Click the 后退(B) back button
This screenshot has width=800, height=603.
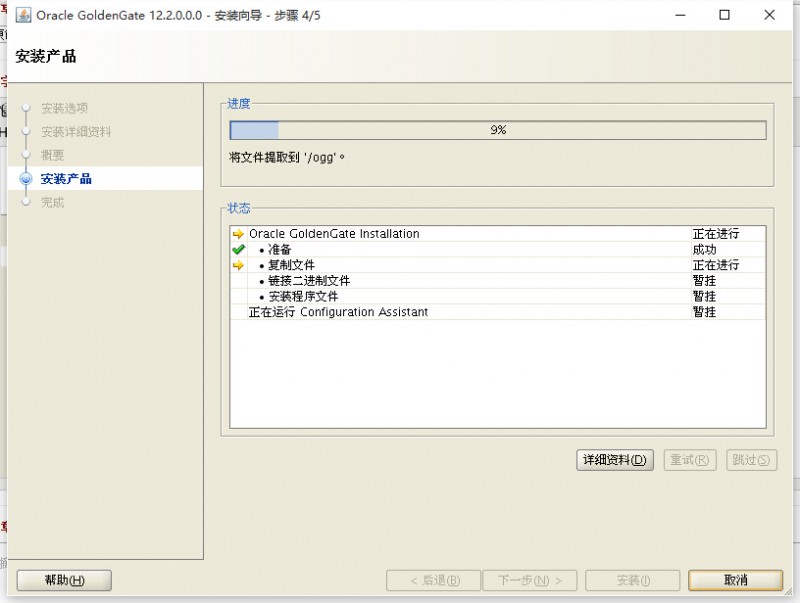pos(430,580)
